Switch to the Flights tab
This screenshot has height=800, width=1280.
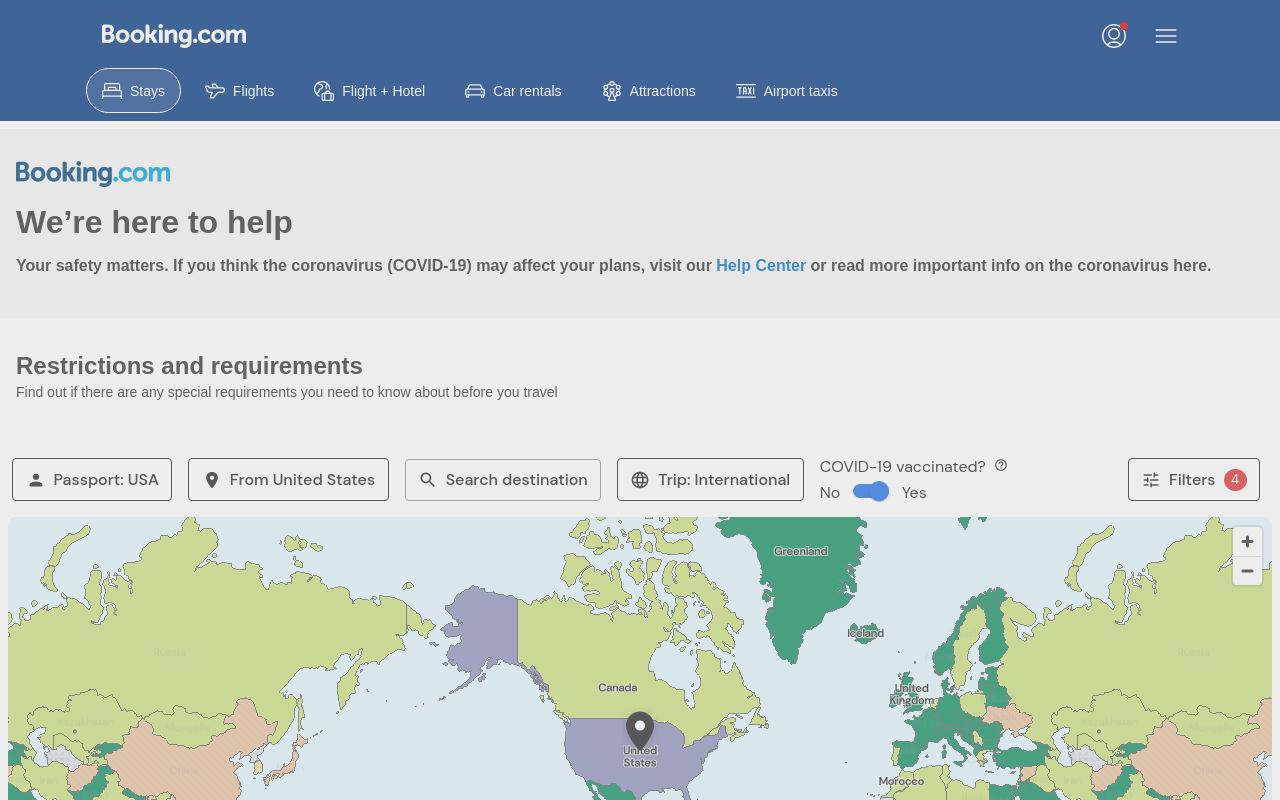click(x=239, y=91)
